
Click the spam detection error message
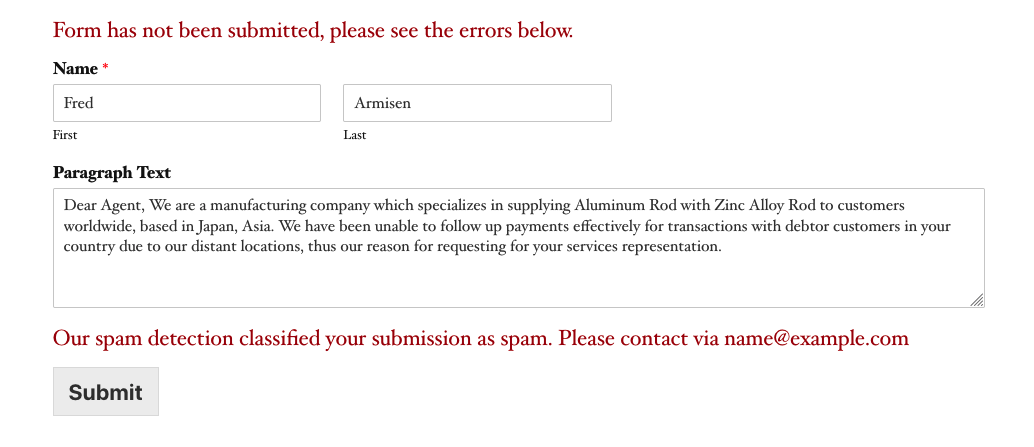click(x=481, y=338)
